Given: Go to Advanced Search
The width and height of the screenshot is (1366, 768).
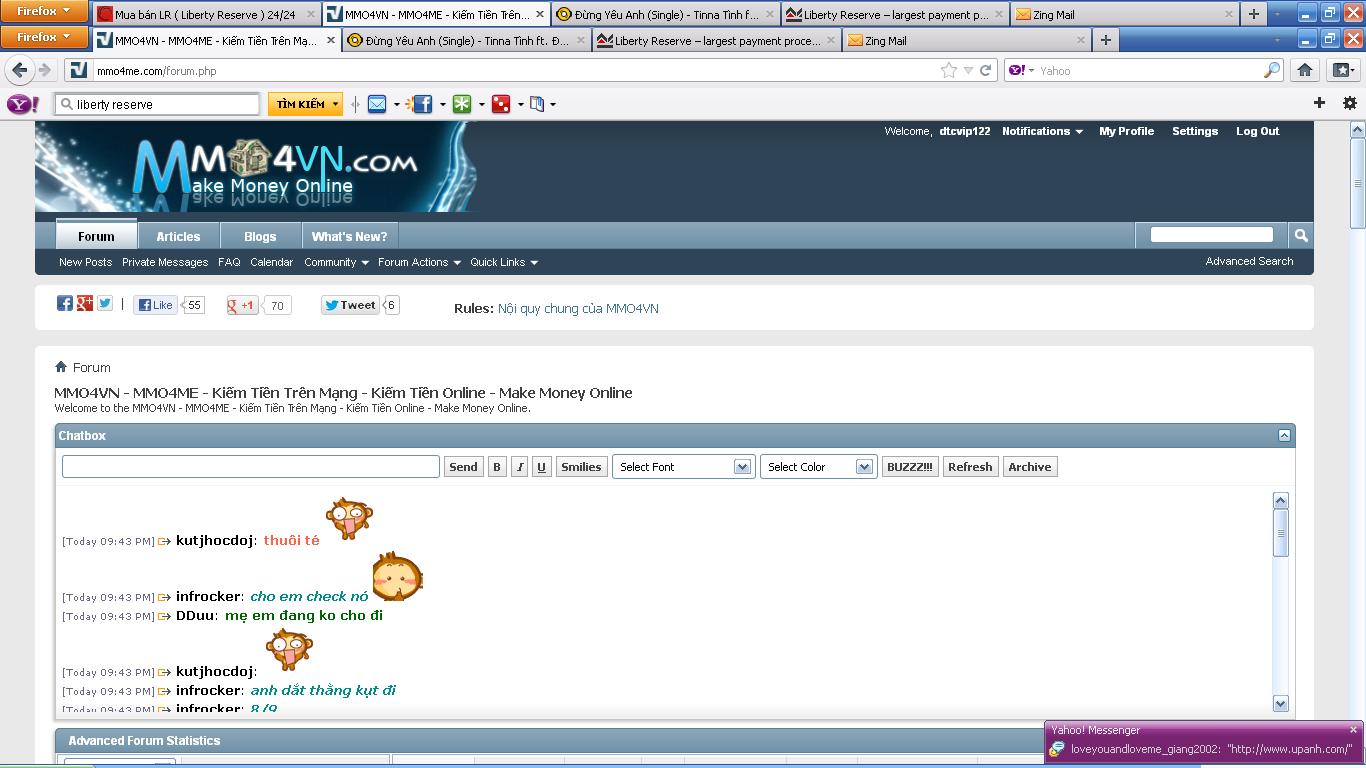Looking at the screenshot, I should point(1249,261).
